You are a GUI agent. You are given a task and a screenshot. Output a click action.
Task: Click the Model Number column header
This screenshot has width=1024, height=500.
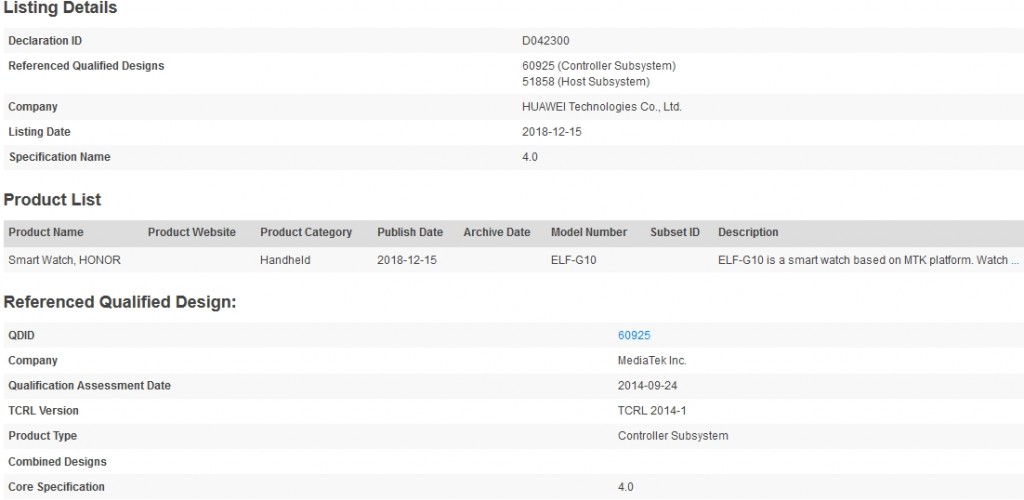coord(589,232)
